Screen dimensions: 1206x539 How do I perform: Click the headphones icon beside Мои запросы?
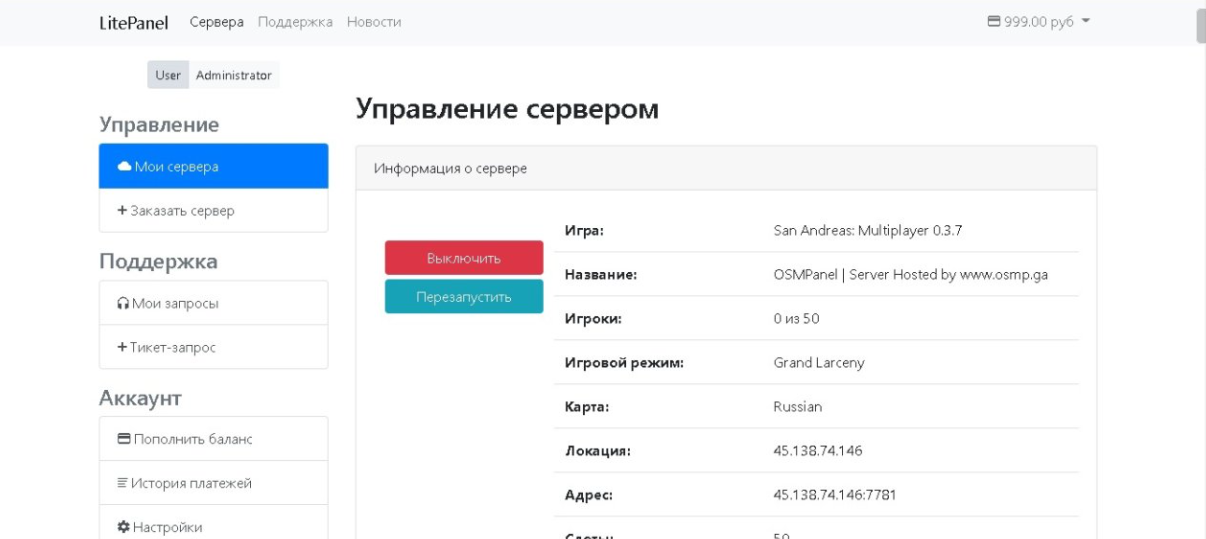123,303
